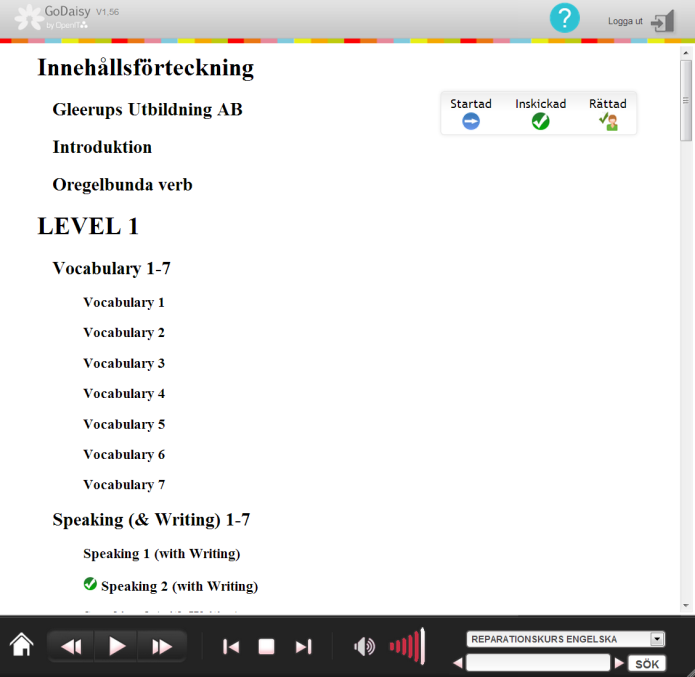This screenshot has height=677, width=695.
Task: Click the Innehållsförteckning title heading
Action: tap(146, 68)
